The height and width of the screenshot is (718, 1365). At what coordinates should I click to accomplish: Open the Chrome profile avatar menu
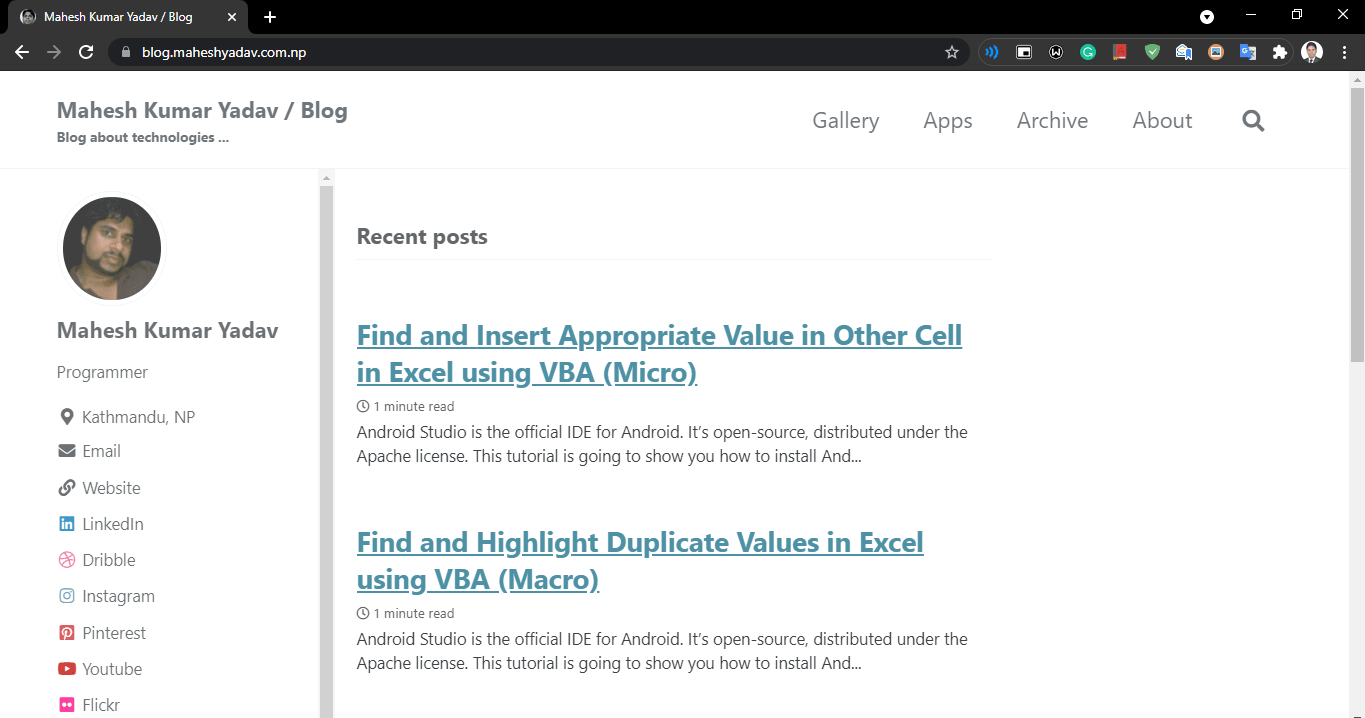[x=1312, y=52]
